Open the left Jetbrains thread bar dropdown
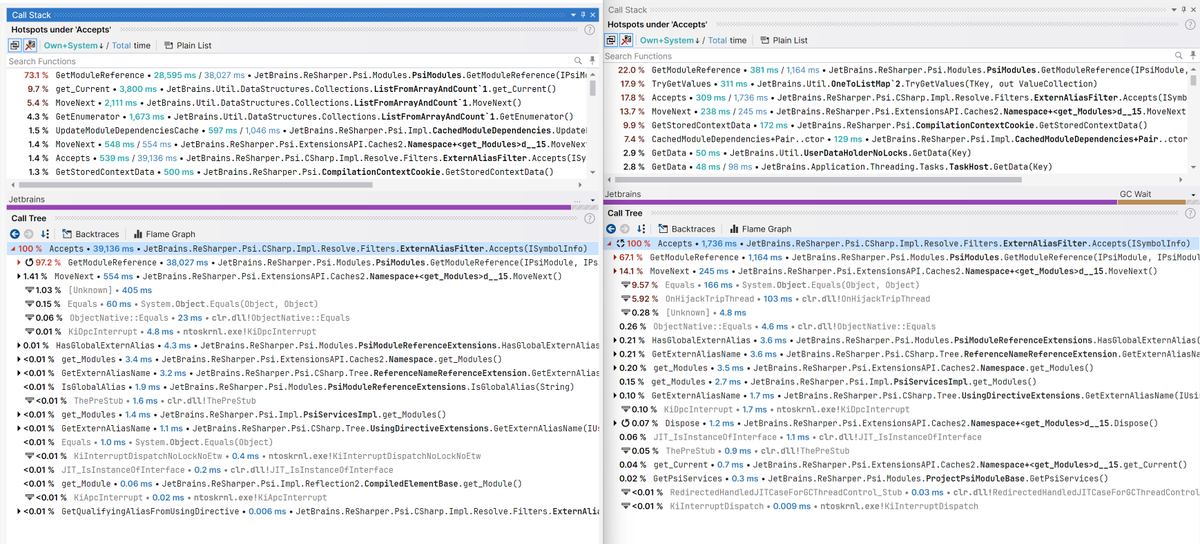The height and width of the screenshot is (544, 1200). point(591,201)
